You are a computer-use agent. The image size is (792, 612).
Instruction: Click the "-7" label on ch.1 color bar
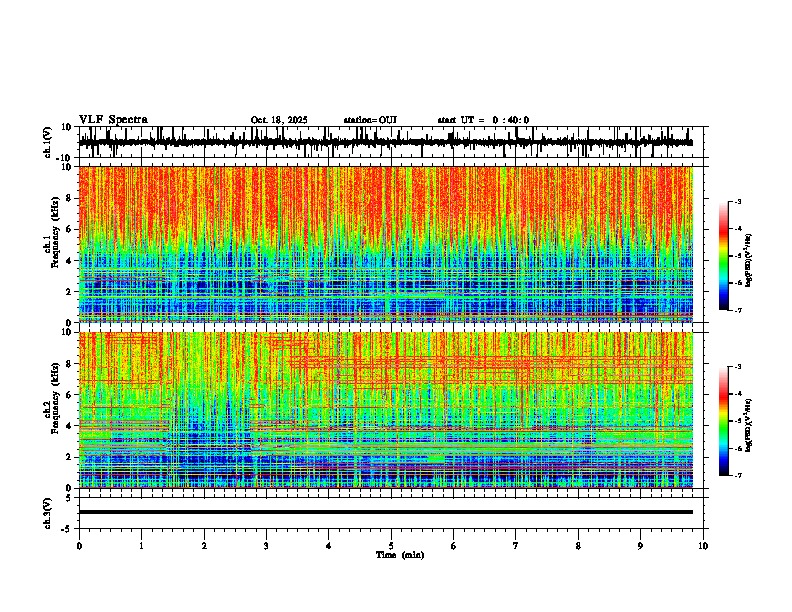click(738, 310)
